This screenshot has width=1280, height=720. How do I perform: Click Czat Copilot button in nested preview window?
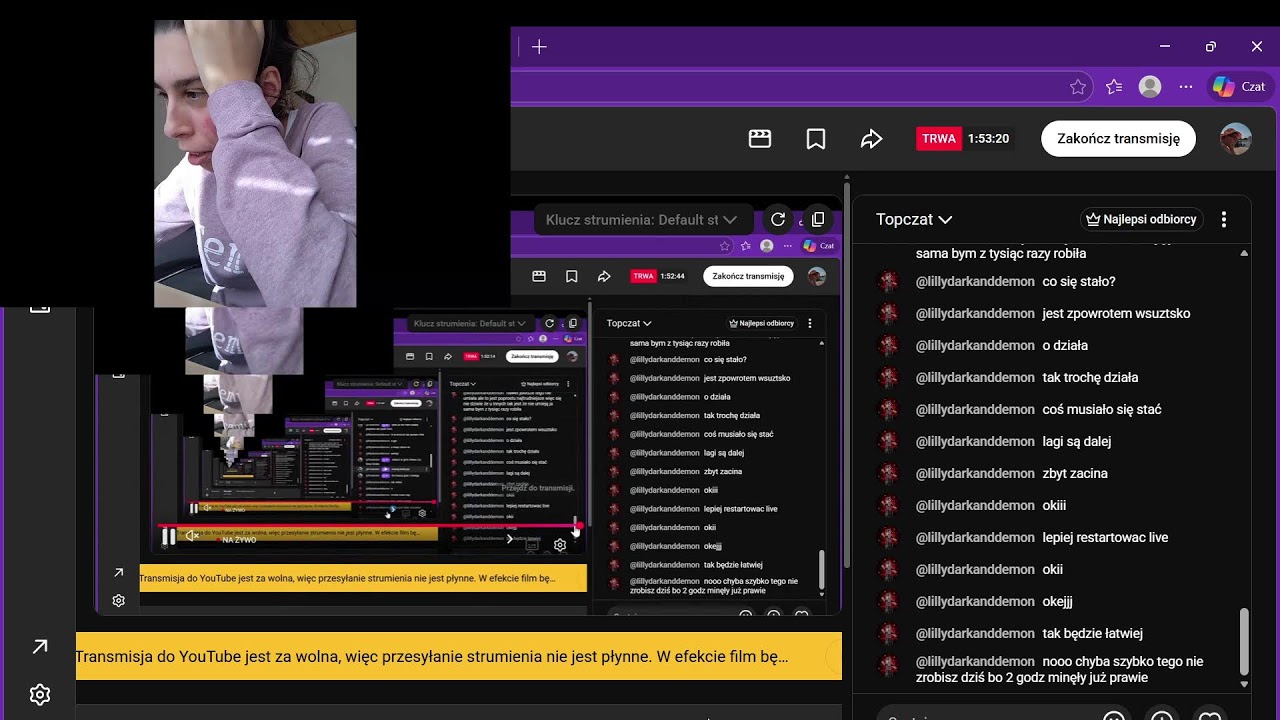tap(820, 246)
